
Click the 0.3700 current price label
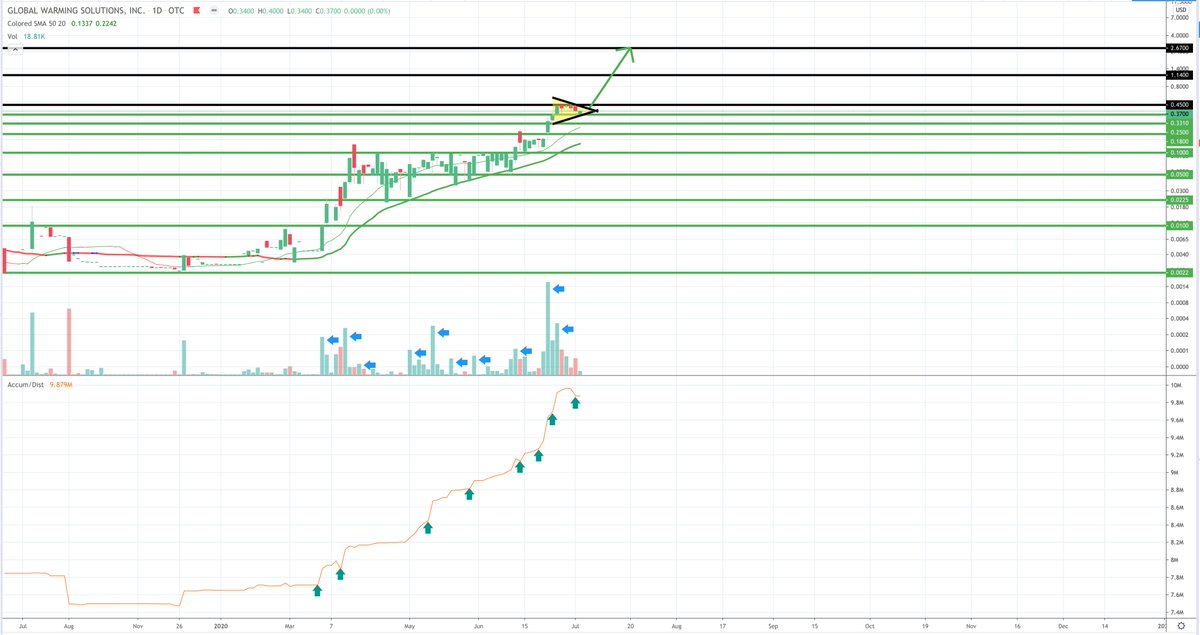click(x=1182, y=115)
